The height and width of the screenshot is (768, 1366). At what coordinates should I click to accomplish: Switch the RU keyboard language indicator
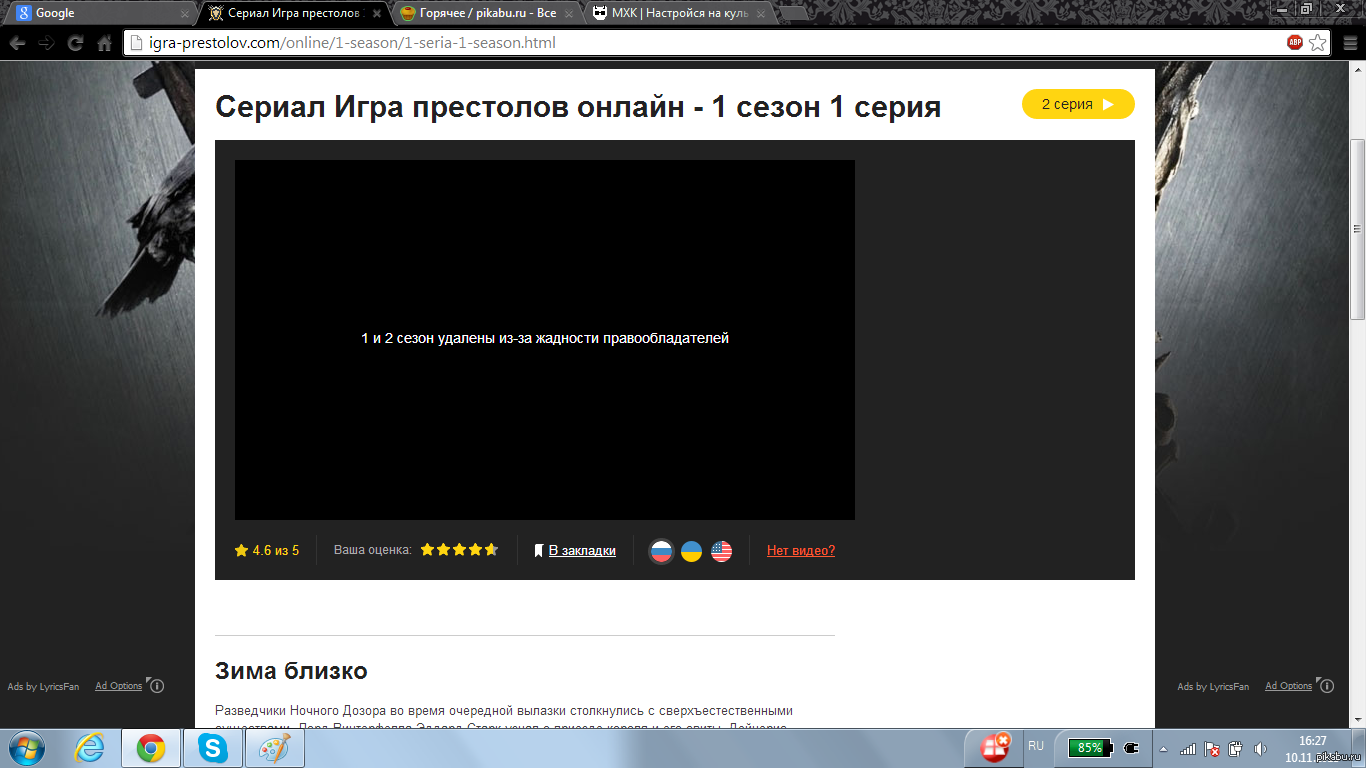coord(1036,746)
